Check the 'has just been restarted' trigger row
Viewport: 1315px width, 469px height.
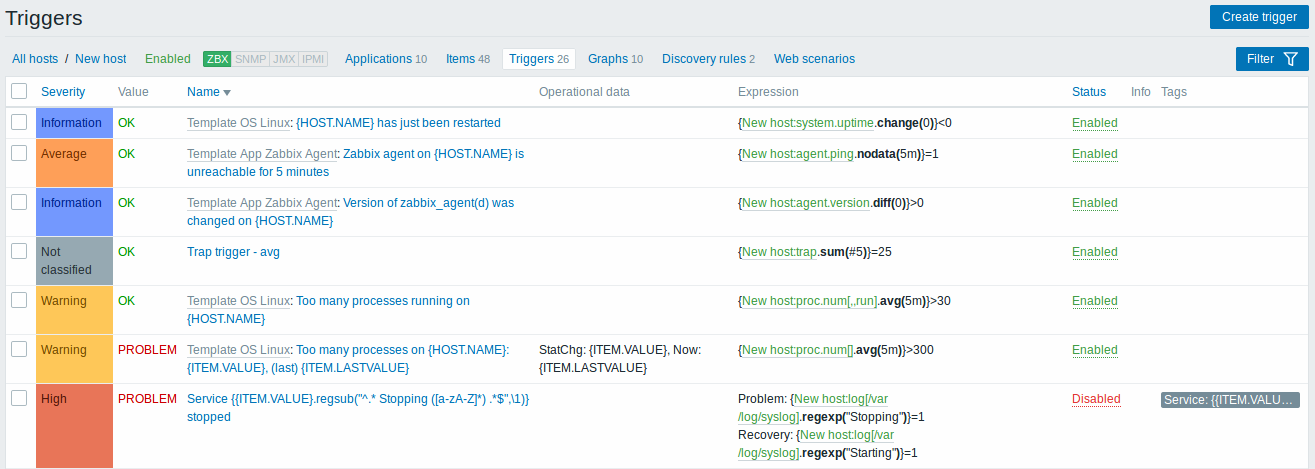(19, 122)
